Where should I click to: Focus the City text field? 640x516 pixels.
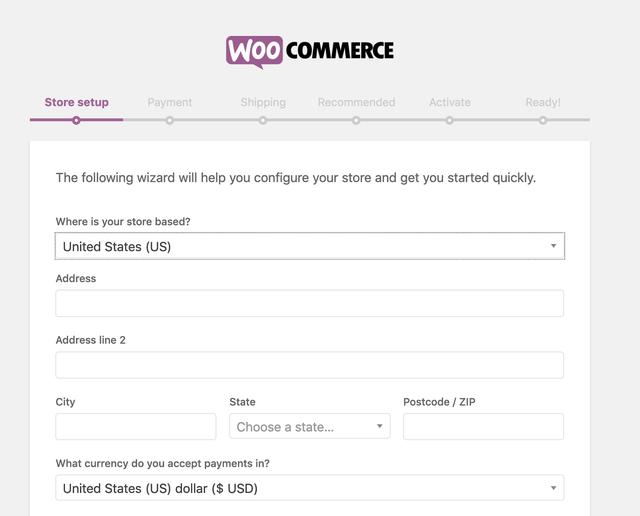(x=136, y=427)
